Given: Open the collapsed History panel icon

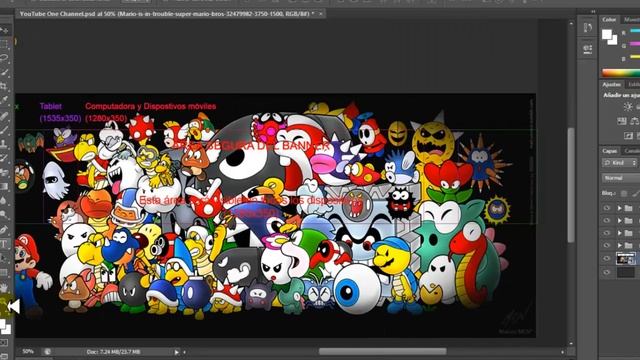Looking at the screenshot, I should coord(587,28).
